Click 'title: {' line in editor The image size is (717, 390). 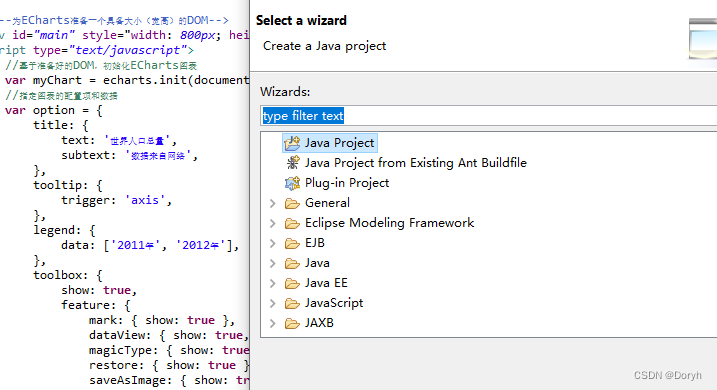(61, 125)
